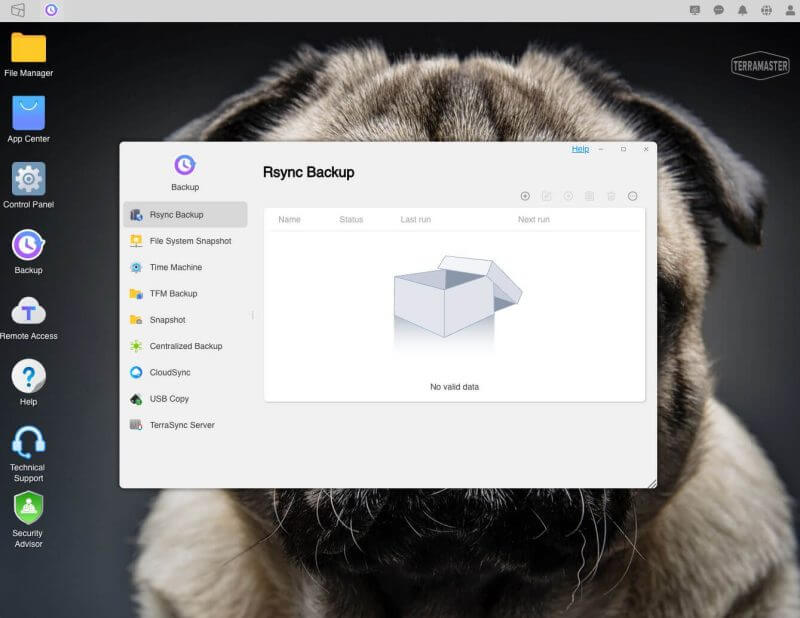Choose CloudSync from the sidebar
This screenshot has height=618, width=800.
(x=185, y=373)
